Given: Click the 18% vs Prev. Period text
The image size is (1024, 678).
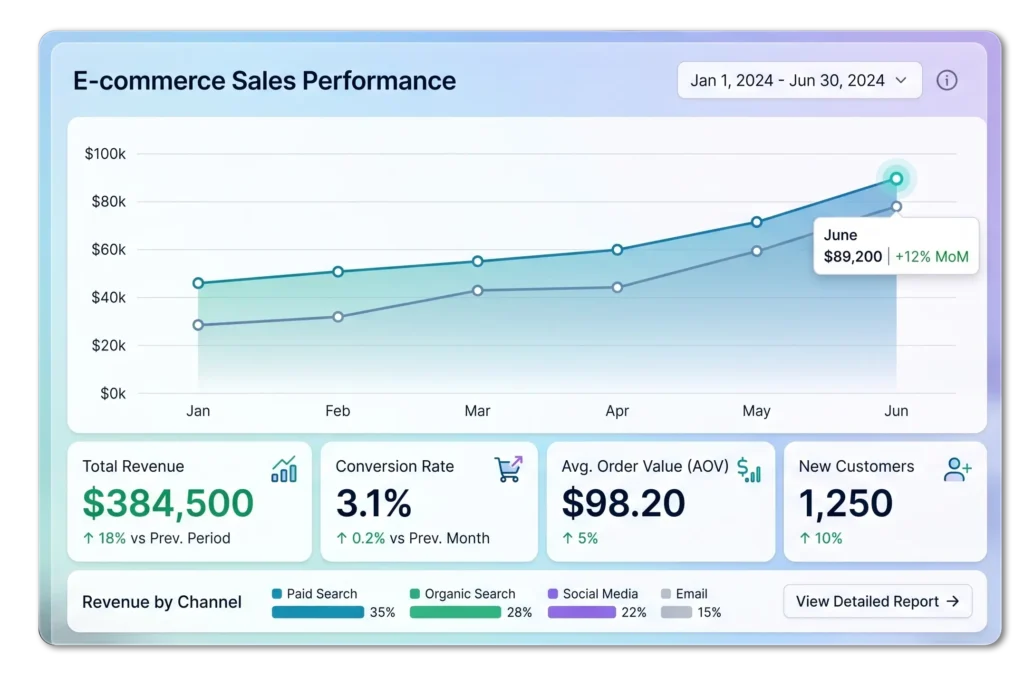Looking at the screenshot, I should tap(165, 538).
